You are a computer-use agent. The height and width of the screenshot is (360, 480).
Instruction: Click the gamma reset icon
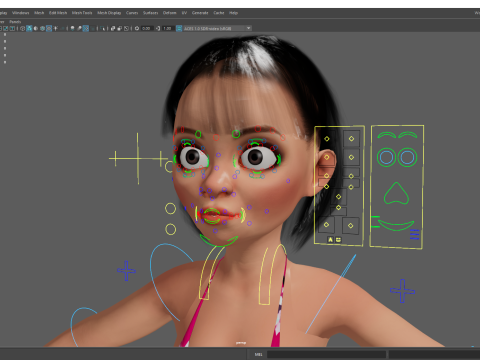[158, 28]
